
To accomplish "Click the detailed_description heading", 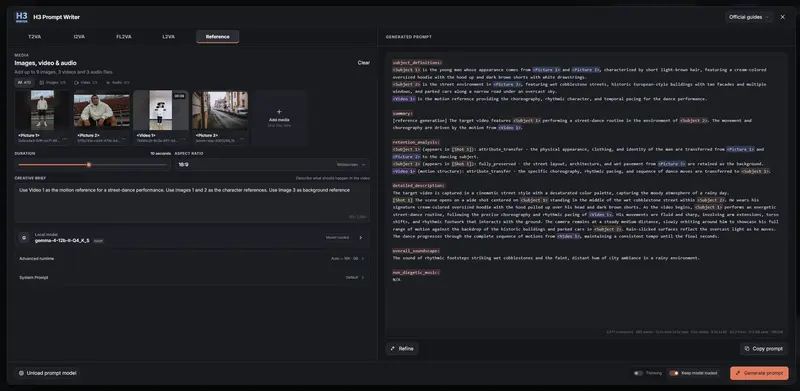I will pyautogui.click(x=419, y=186).
